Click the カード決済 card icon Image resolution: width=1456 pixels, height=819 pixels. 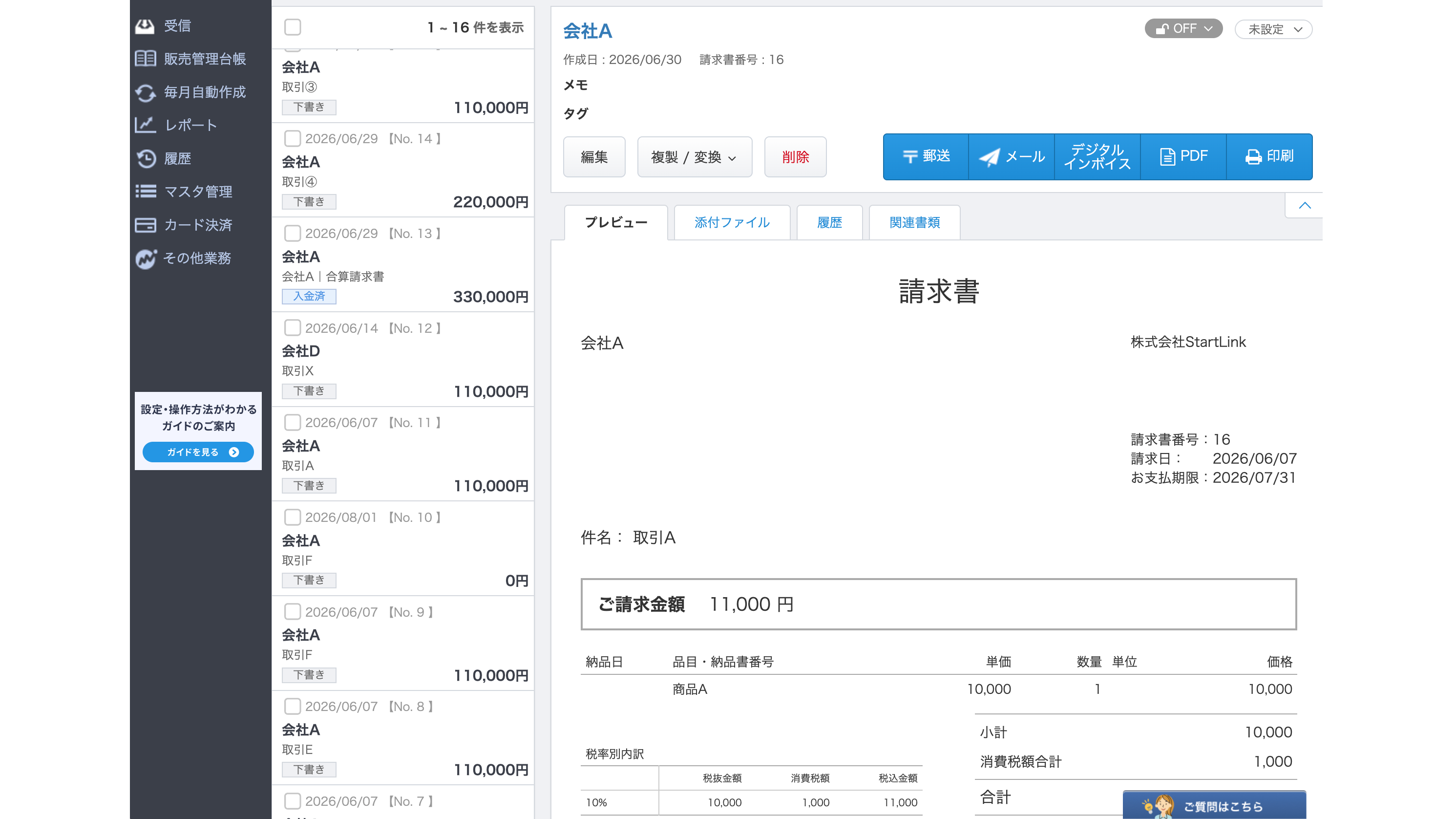coord(145,225)
